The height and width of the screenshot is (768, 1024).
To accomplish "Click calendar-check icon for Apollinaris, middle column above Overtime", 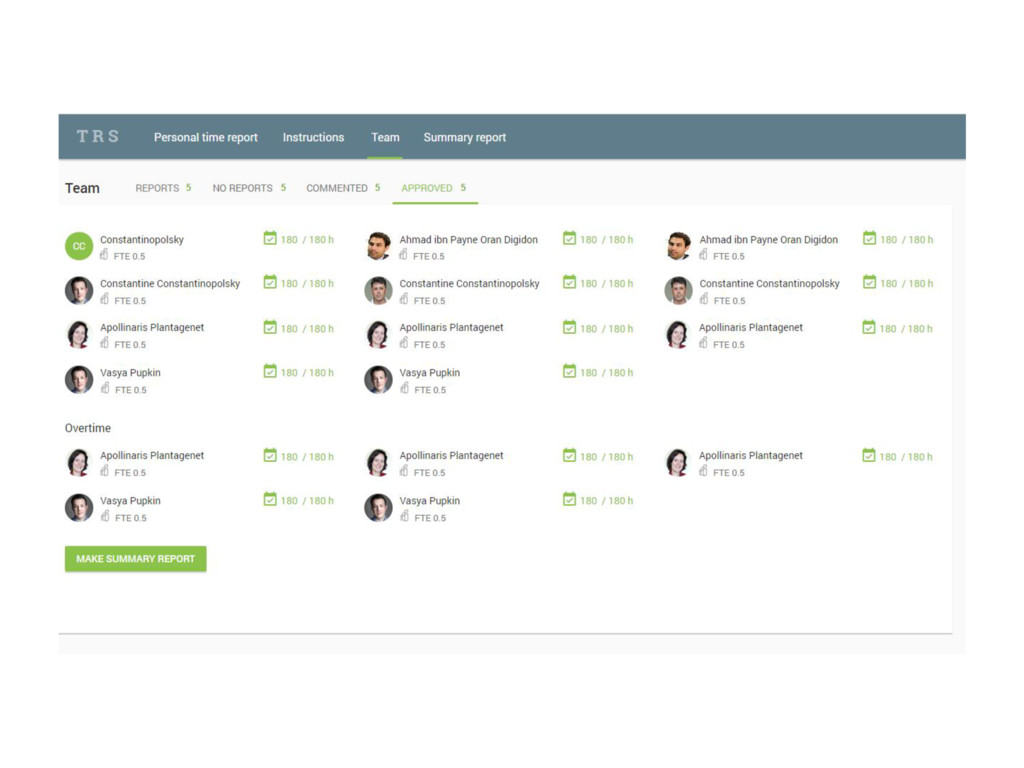I will pos(569,327).
